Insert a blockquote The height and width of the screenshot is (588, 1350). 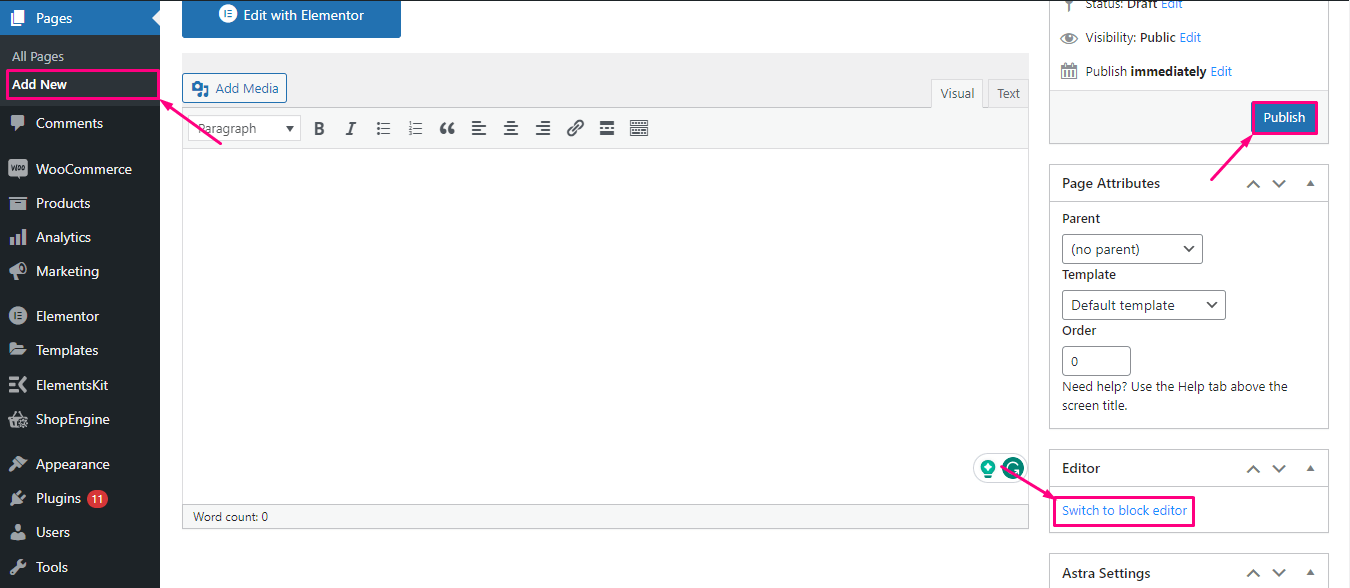coord(447,127)
